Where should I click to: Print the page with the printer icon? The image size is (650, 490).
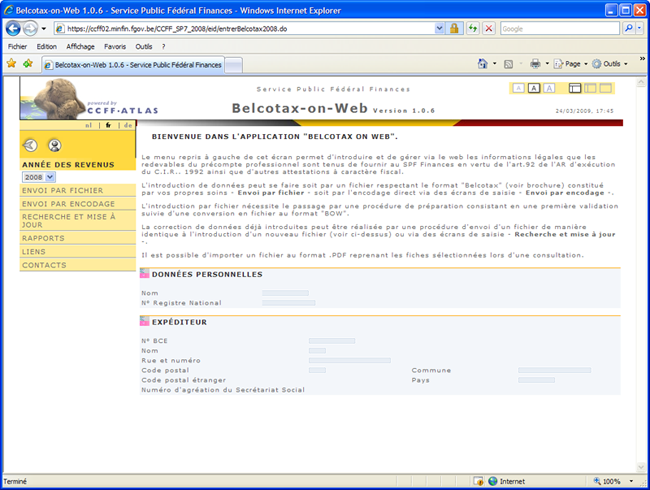(x=535, y=63)
